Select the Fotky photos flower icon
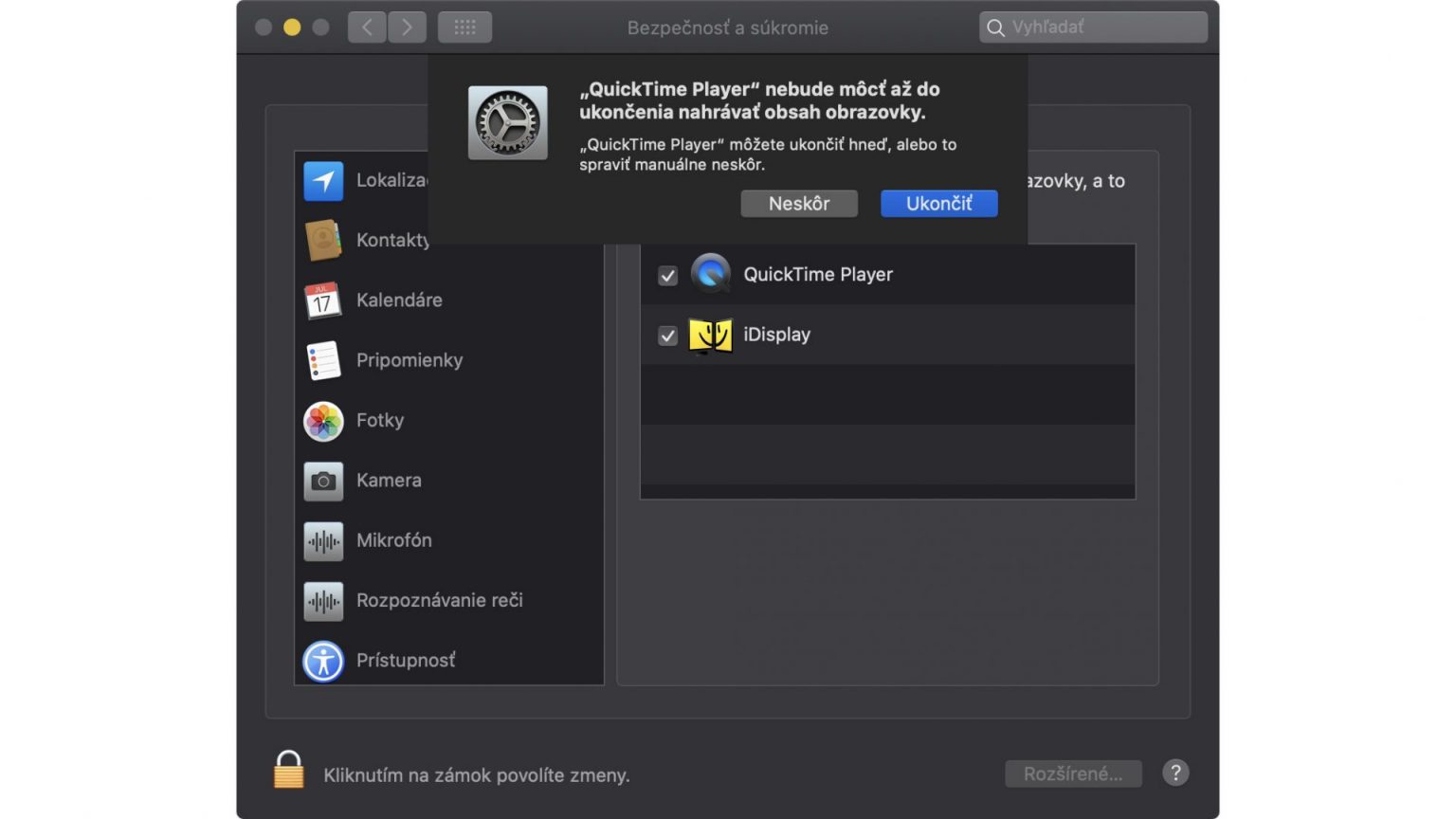1456x819 pixels. coord(323,421)
